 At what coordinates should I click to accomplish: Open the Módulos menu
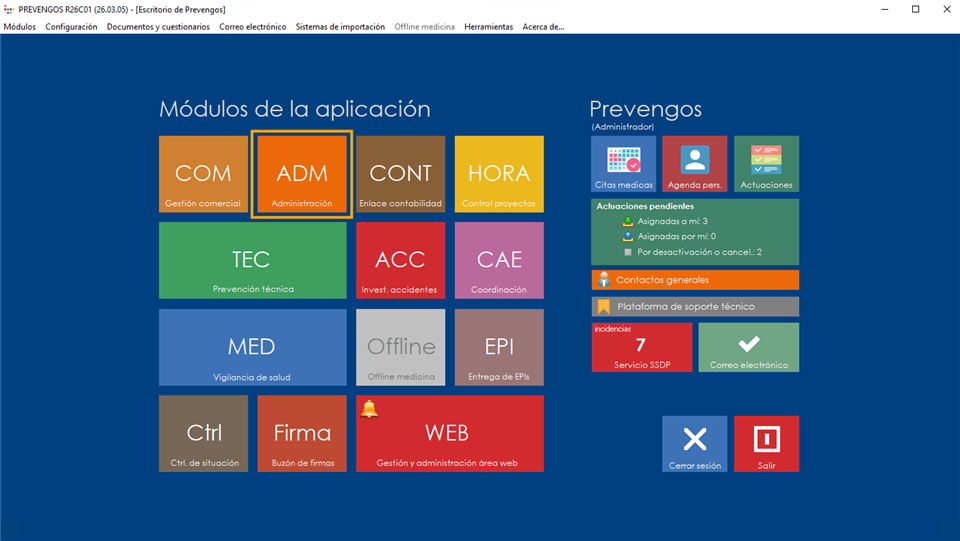click(x=19, y=27)
